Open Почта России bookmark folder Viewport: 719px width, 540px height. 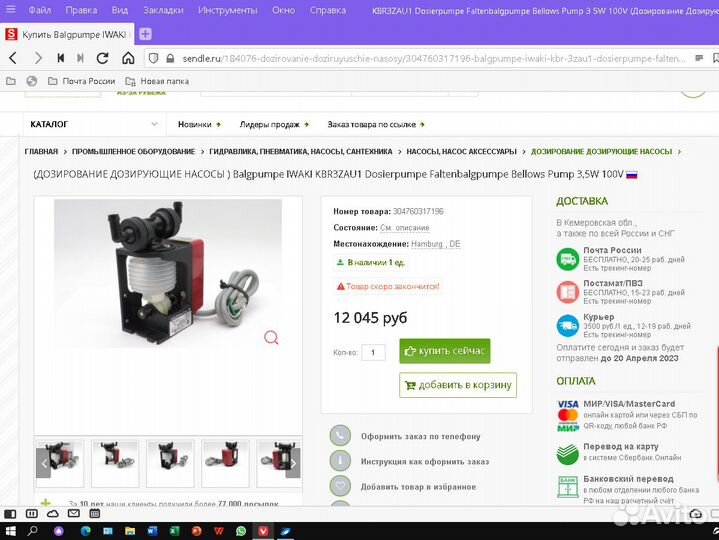(82, 81)
